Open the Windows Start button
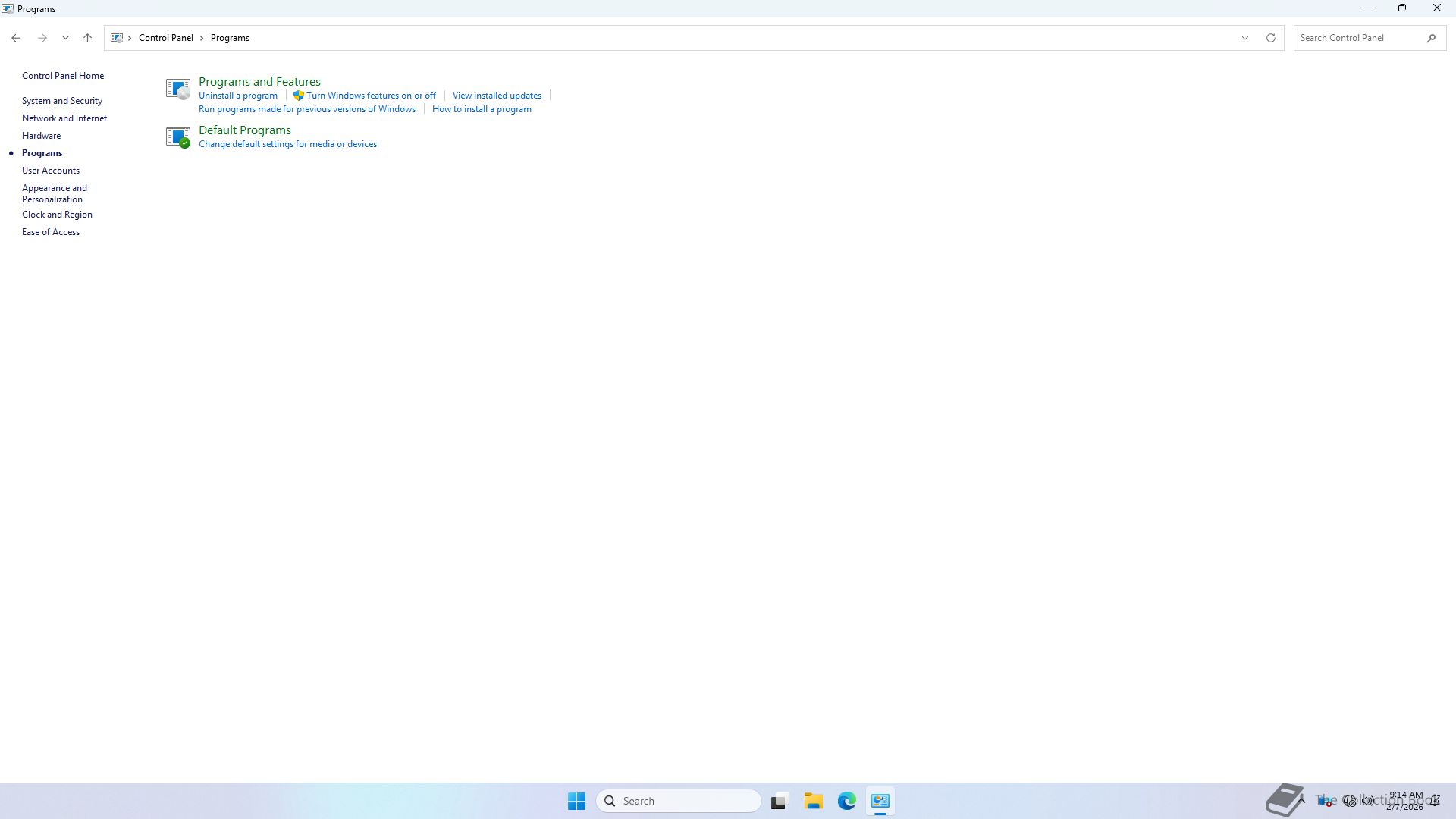The image size is (1456, 819). [576, 801]
